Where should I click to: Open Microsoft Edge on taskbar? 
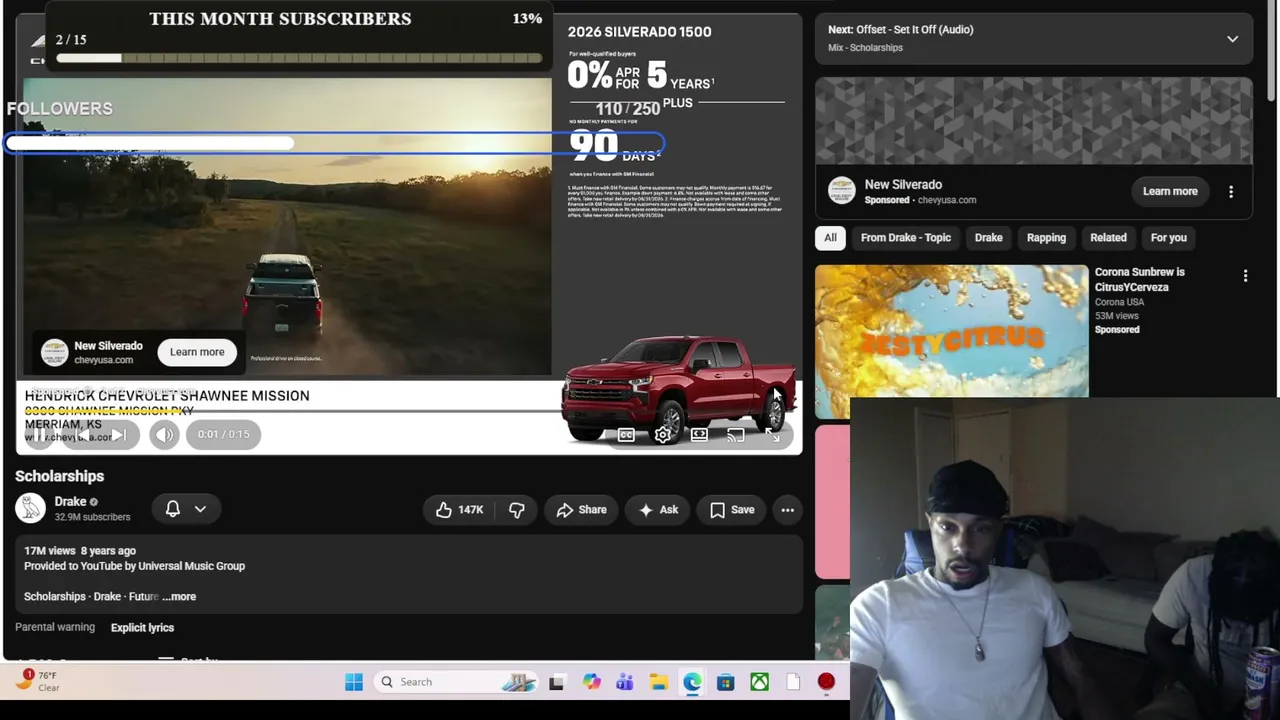pos(692,682)
